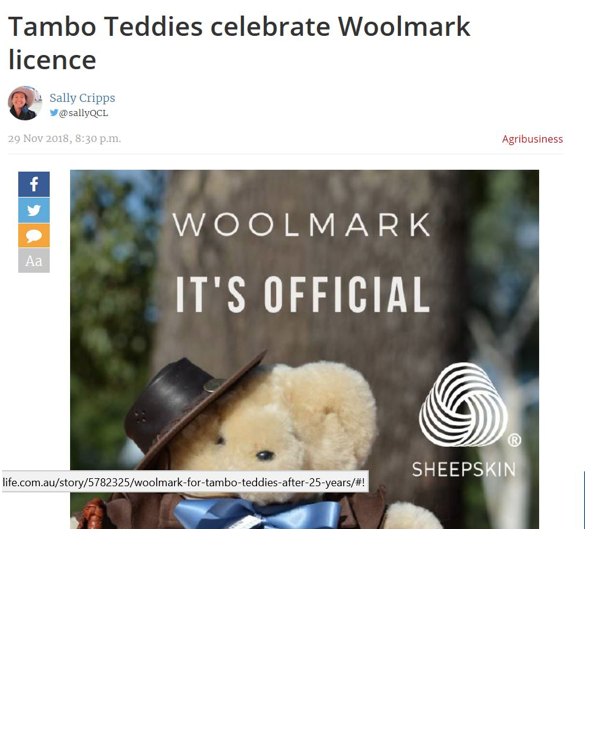
Task: Click the status bar URL tooltip
Action: 185,482
